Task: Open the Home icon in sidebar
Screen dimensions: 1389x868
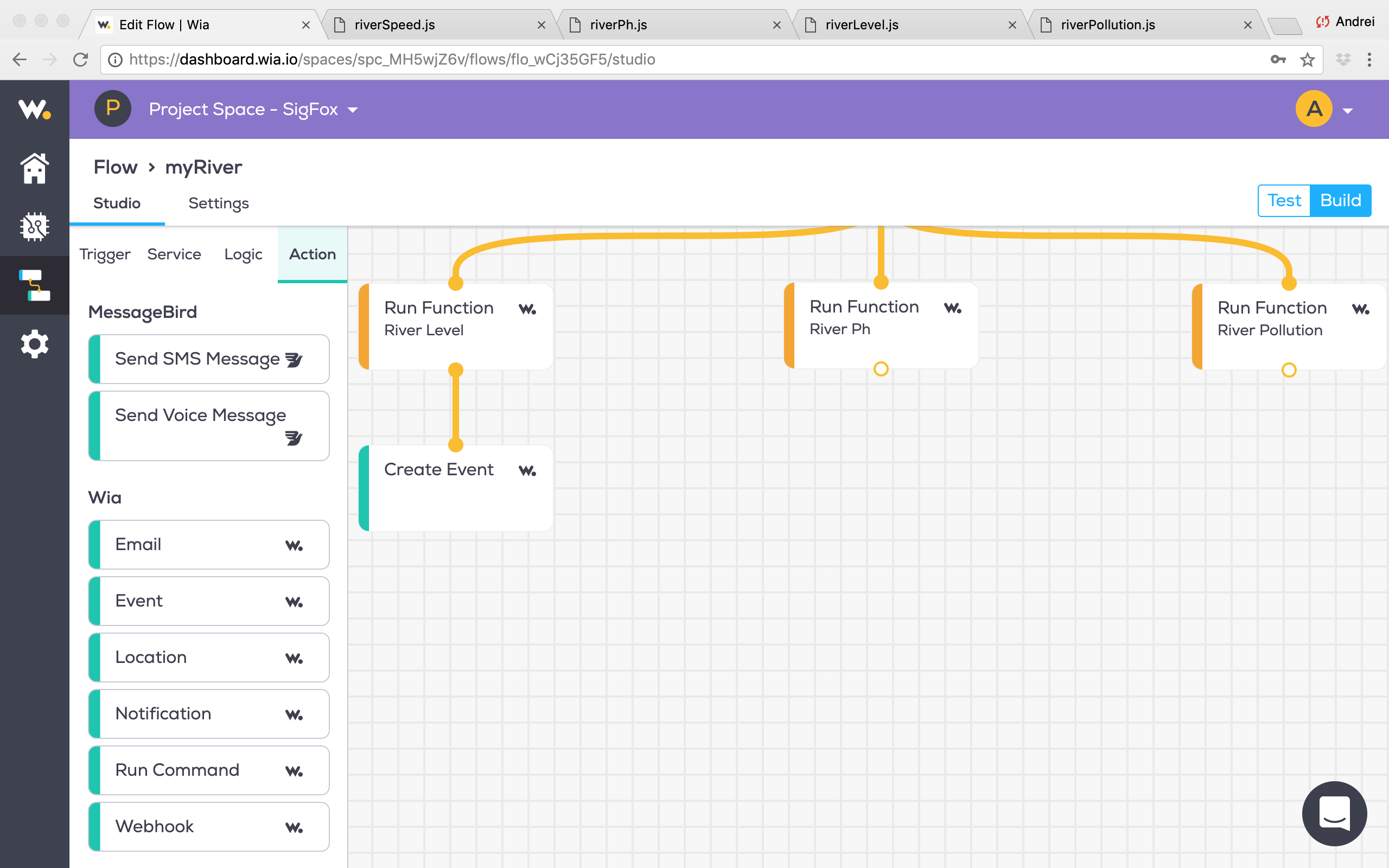Action: 34,168
